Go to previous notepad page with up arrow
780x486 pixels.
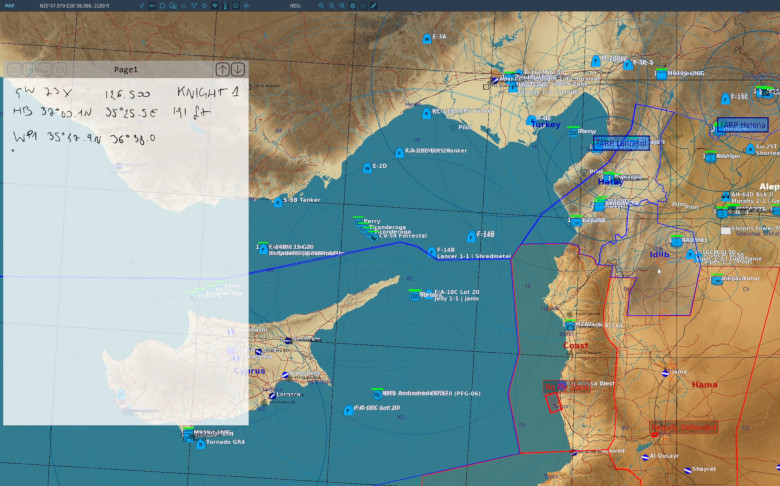[223, 69]
